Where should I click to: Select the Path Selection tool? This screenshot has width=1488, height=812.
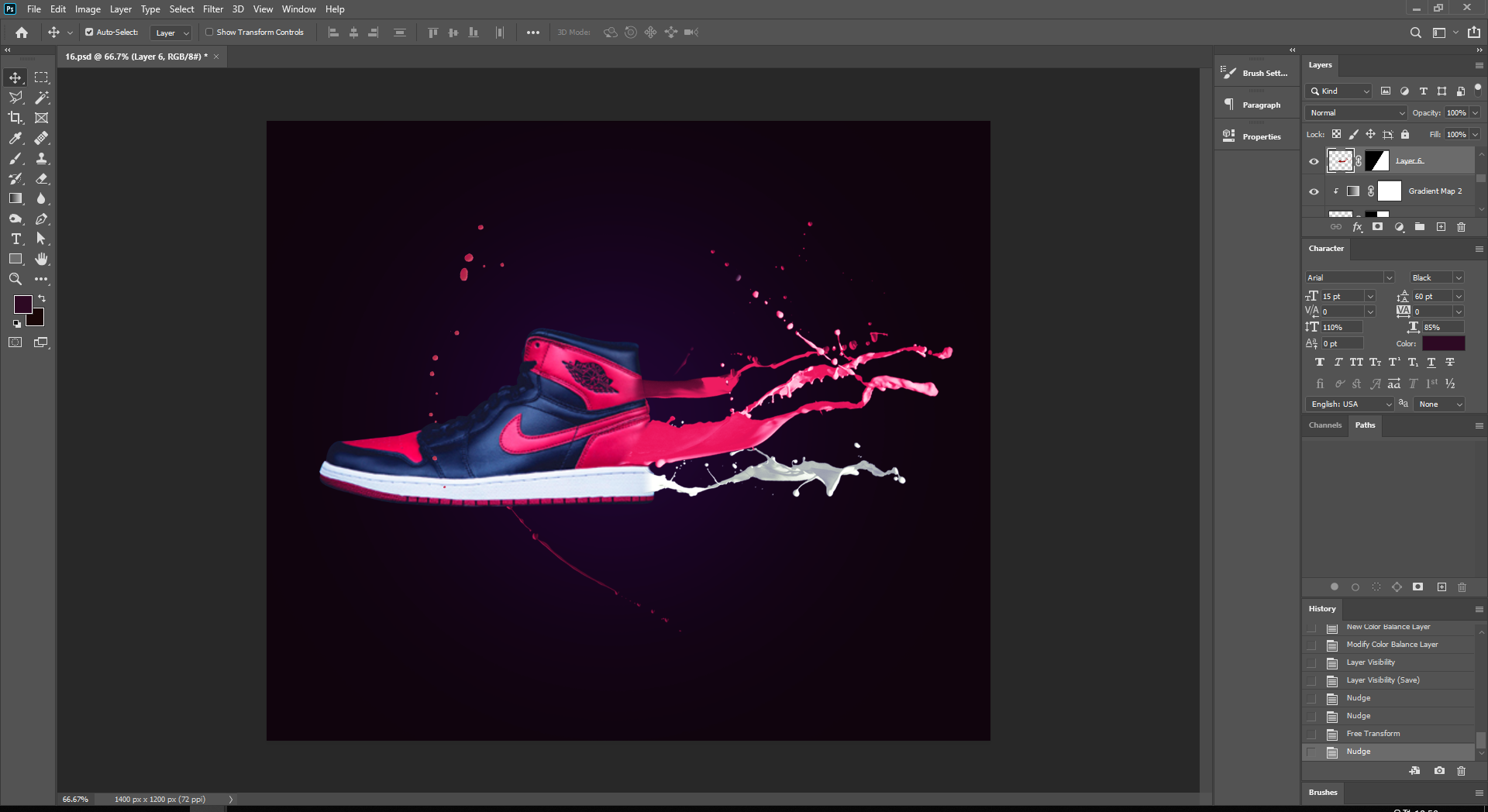pos(41,239)
